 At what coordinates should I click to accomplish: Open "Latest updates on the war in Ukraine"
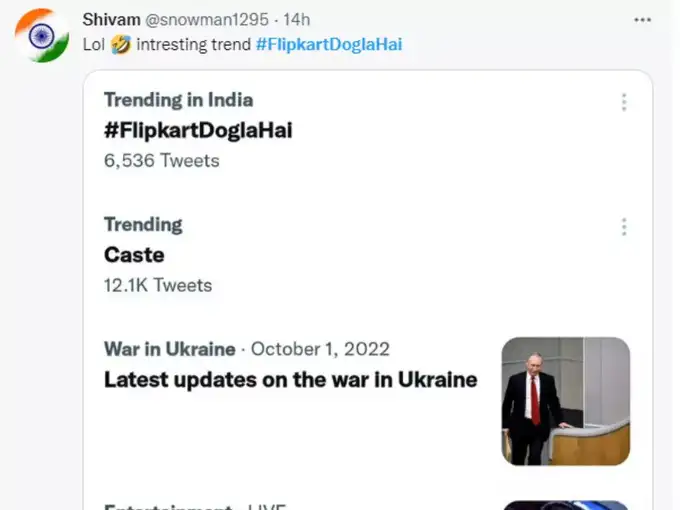click(x=290, y=380)
